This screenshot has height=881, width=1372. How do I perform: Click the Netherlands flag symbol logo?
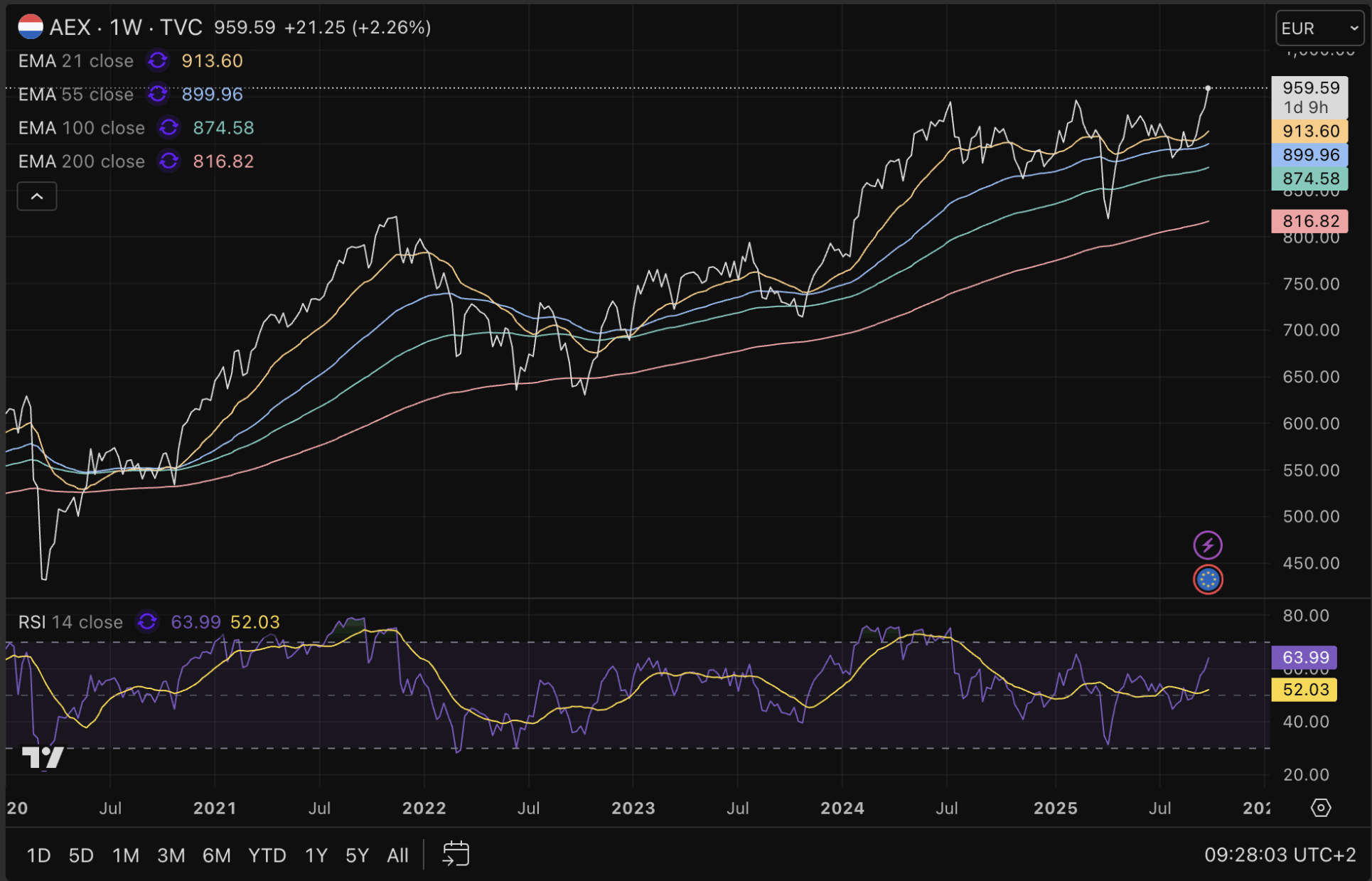coord(31,27)
